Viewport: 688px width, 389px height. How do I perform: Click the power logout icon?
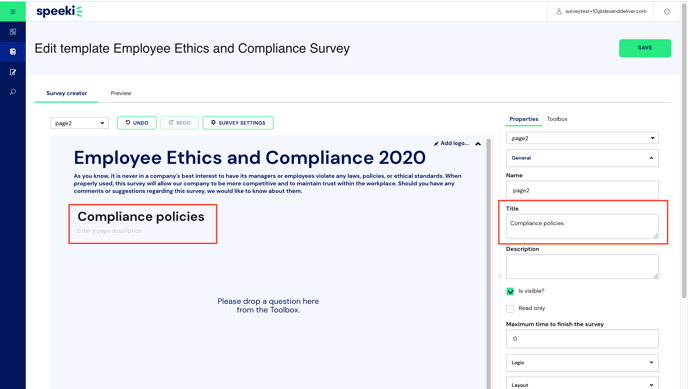tap(667, 11)
